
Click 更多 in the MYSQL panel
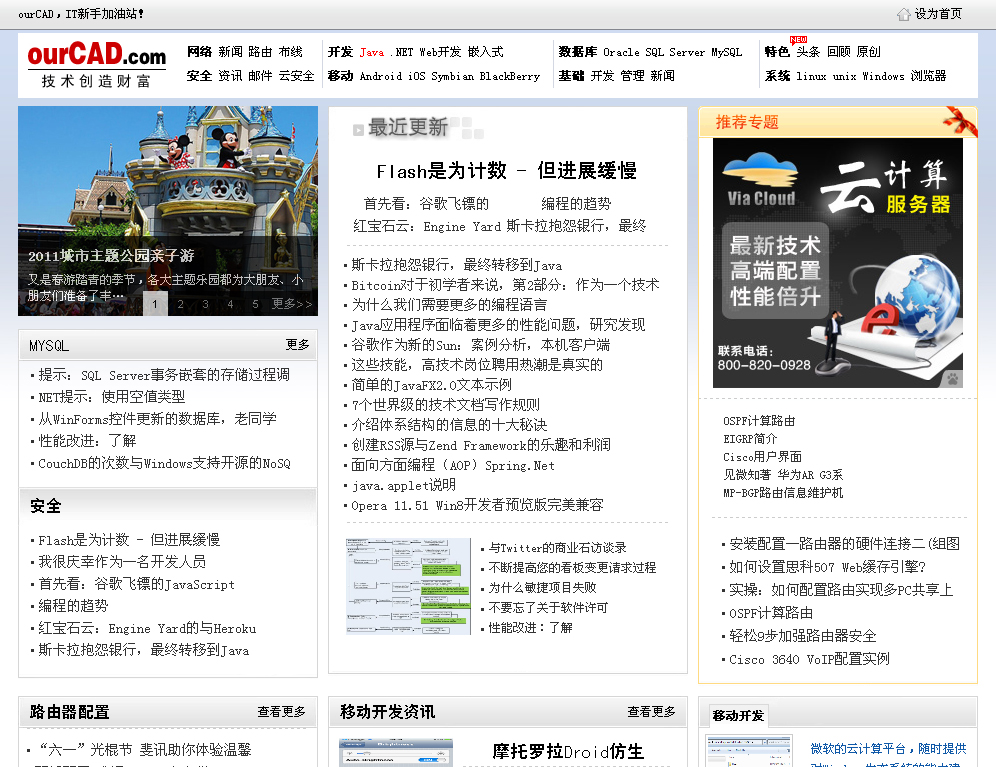pos(297,344)
